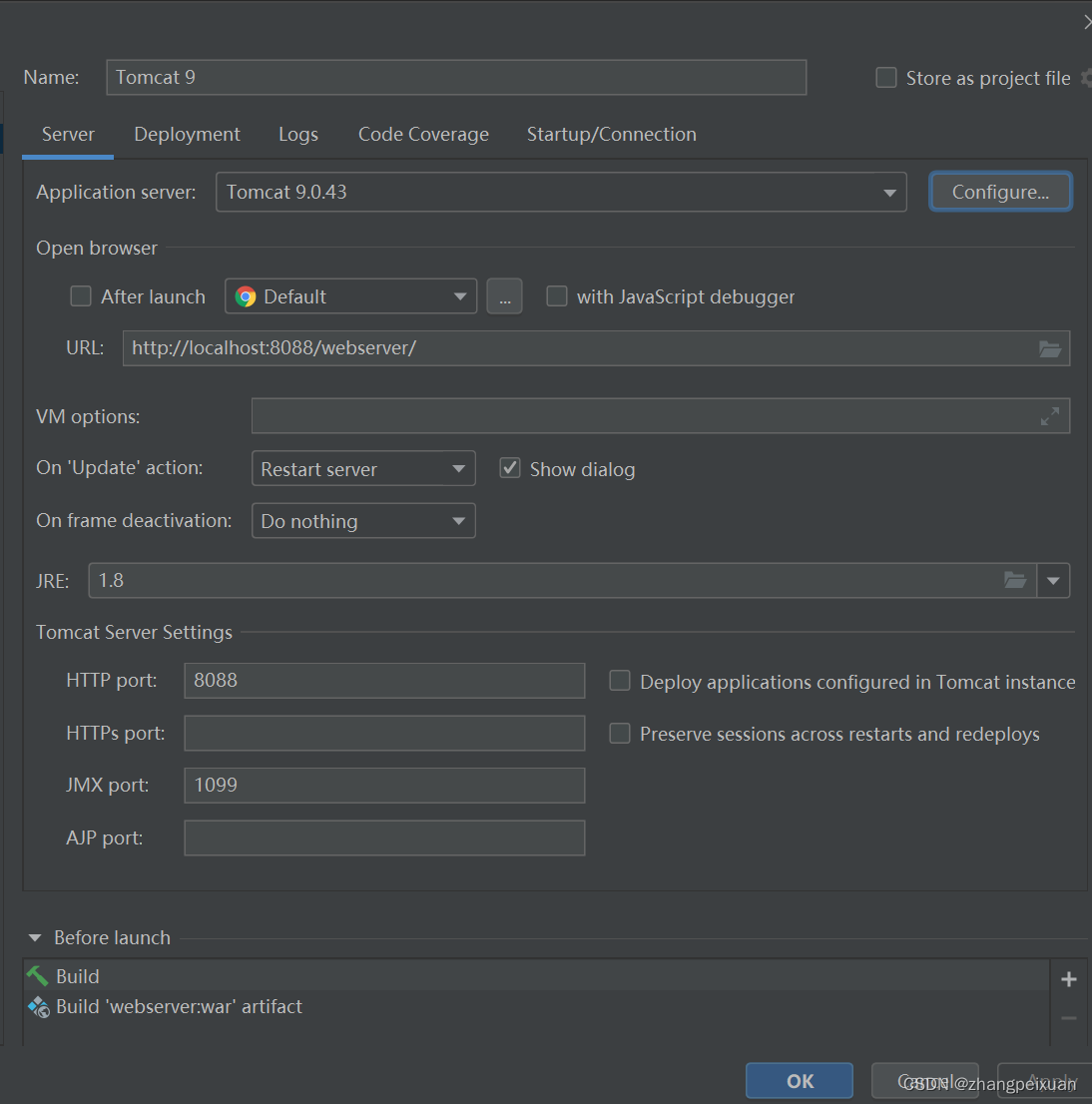Click the artifact icon beside webserver:war
The height and width of the screenshot is (1104, 1092).
pos(39,1007)
